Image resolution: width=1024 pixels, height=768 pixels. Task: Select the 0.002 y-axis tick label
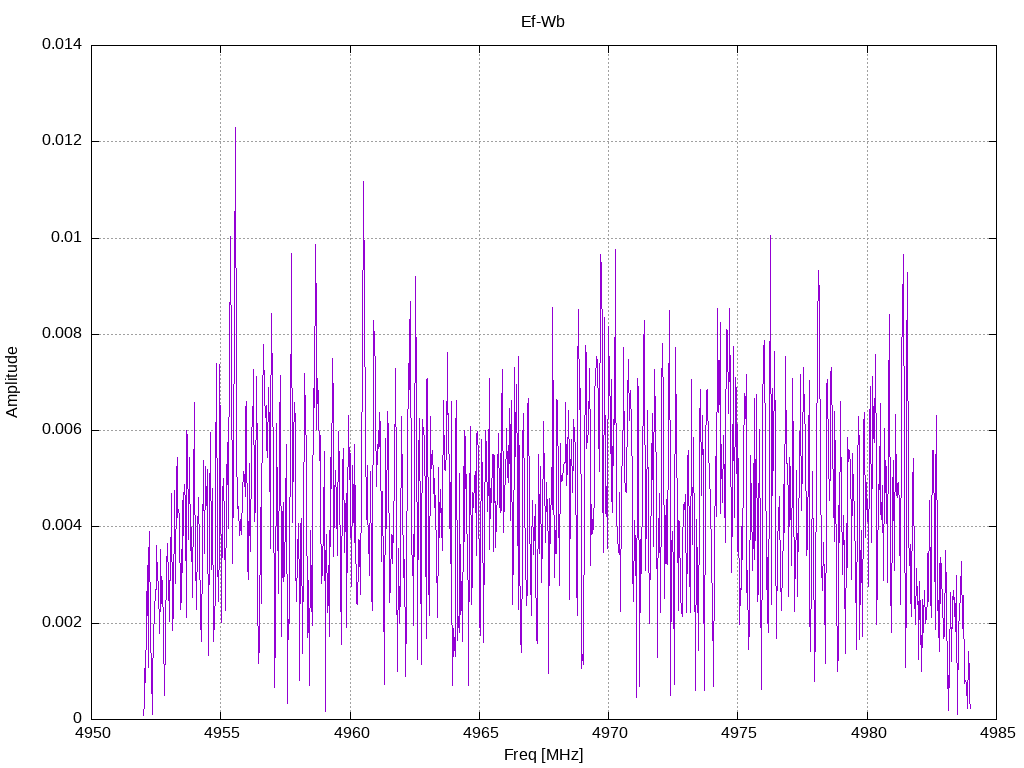point(62,622)
